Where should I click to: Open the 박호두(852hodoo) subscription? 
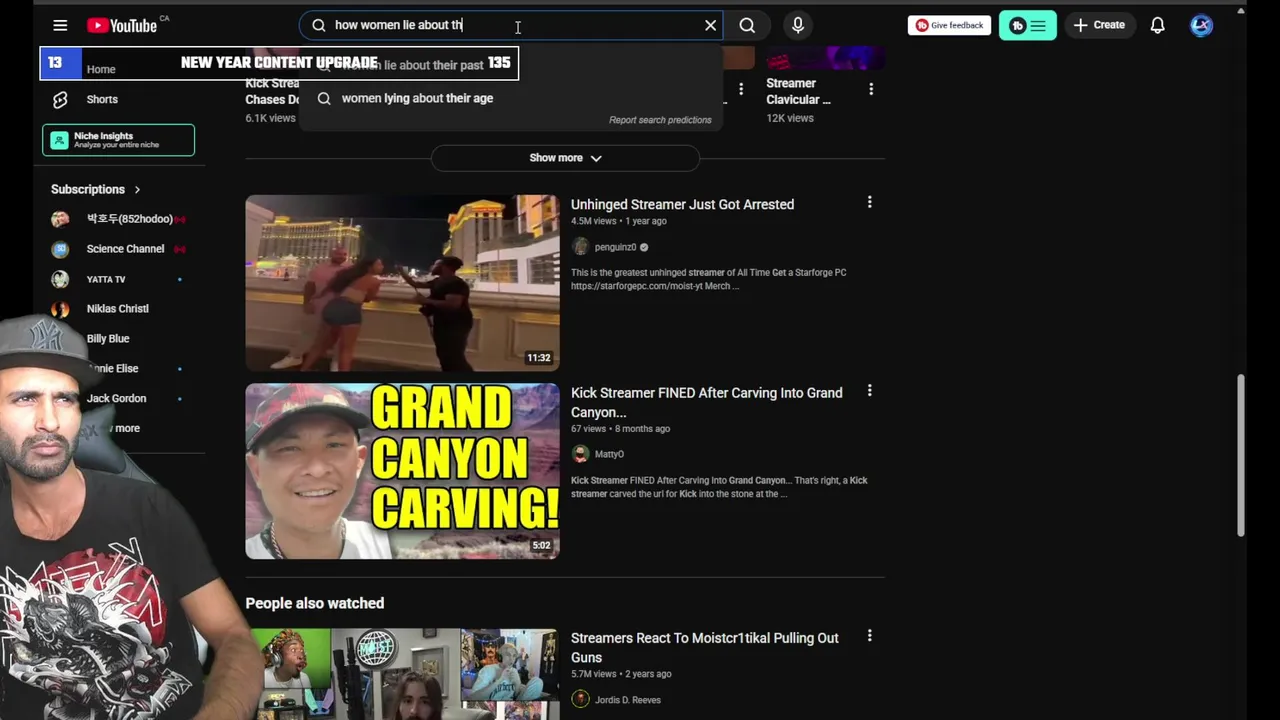118,219
